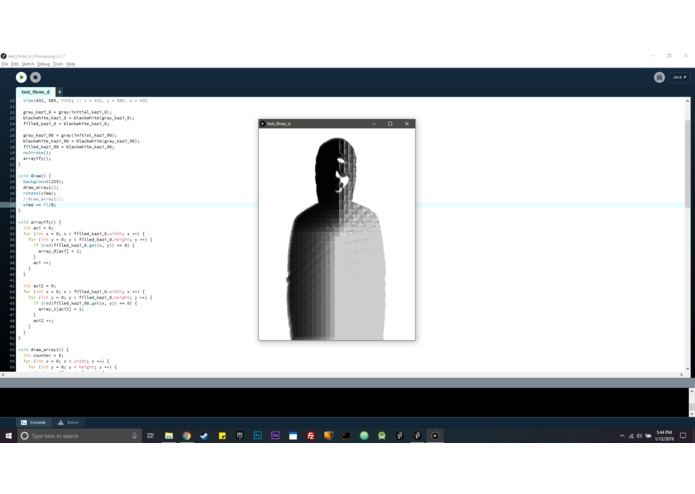Image resolution: width=695 pixels, height=494 pixels.
Task: Click the 'Type here to search' taskbar box
Action: (80, 436)
